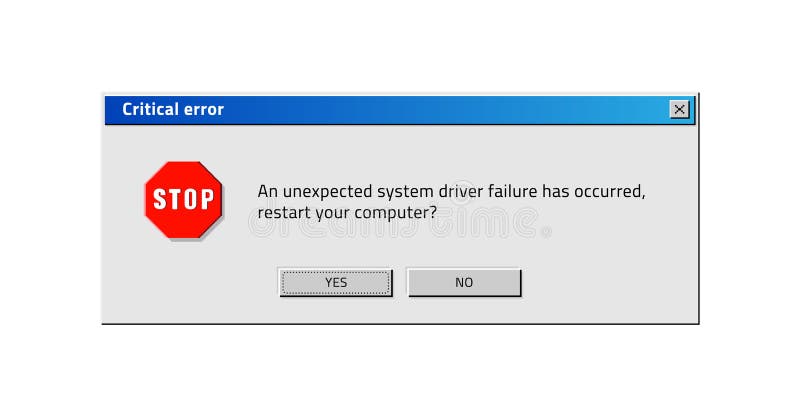
Task: Click the word 'your' in the message
Action: pos(332,214)
